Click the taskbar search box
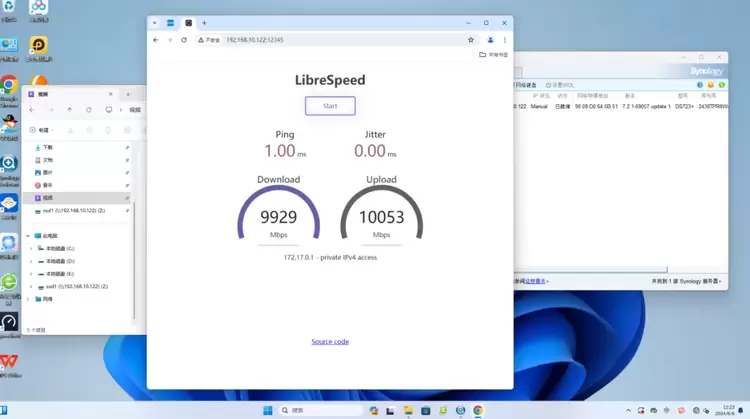750x419 pixels. (x=320, y=410)
